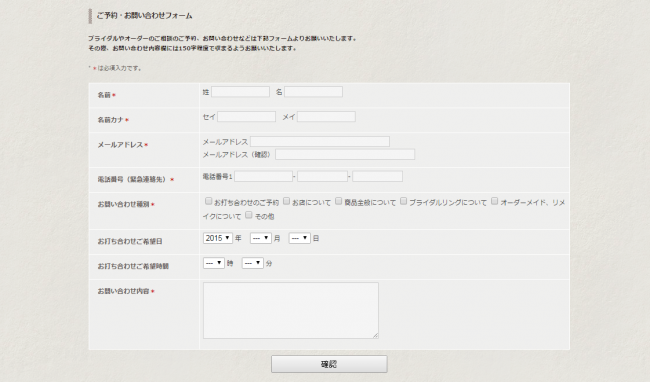Focus the 姓 (family name) field
The height and width of the screenshot is (382, 650).
point(240,92)
